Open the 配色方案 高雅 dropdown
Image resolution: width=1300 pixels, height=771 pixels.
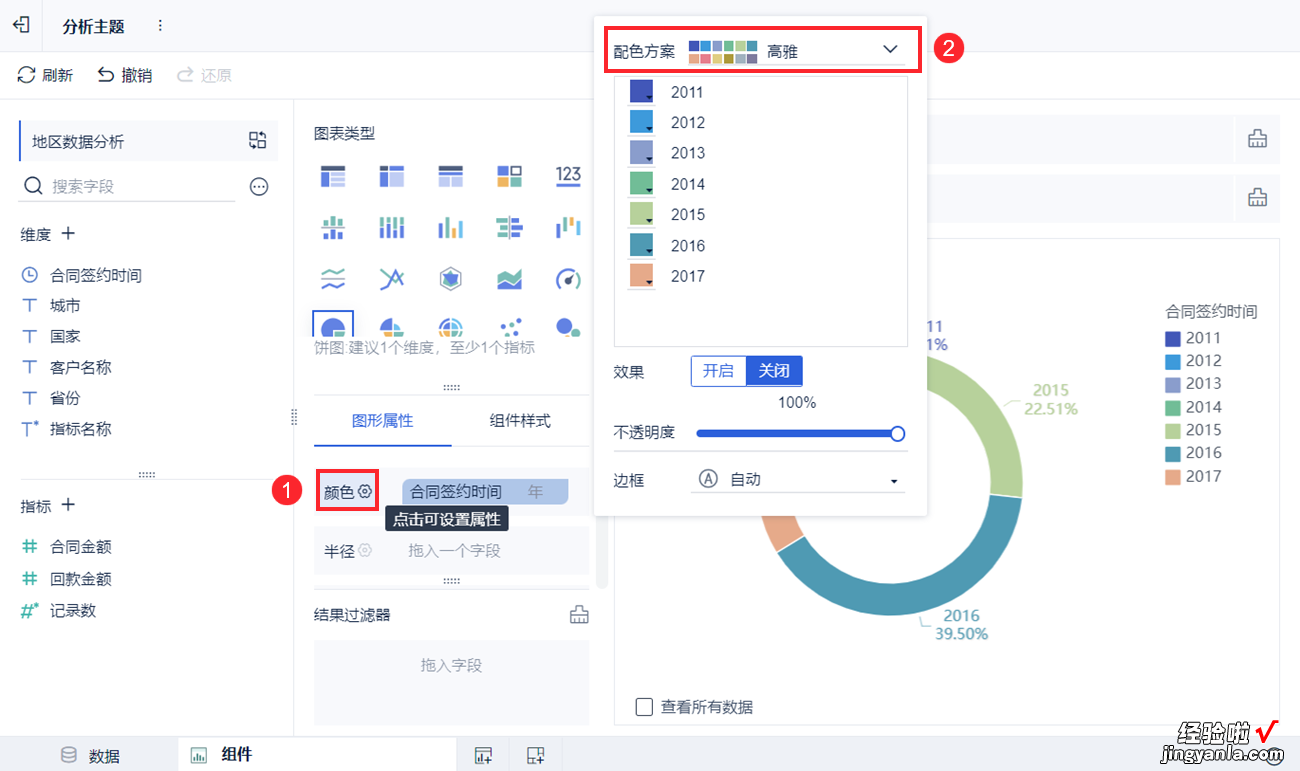coord(796,51)
